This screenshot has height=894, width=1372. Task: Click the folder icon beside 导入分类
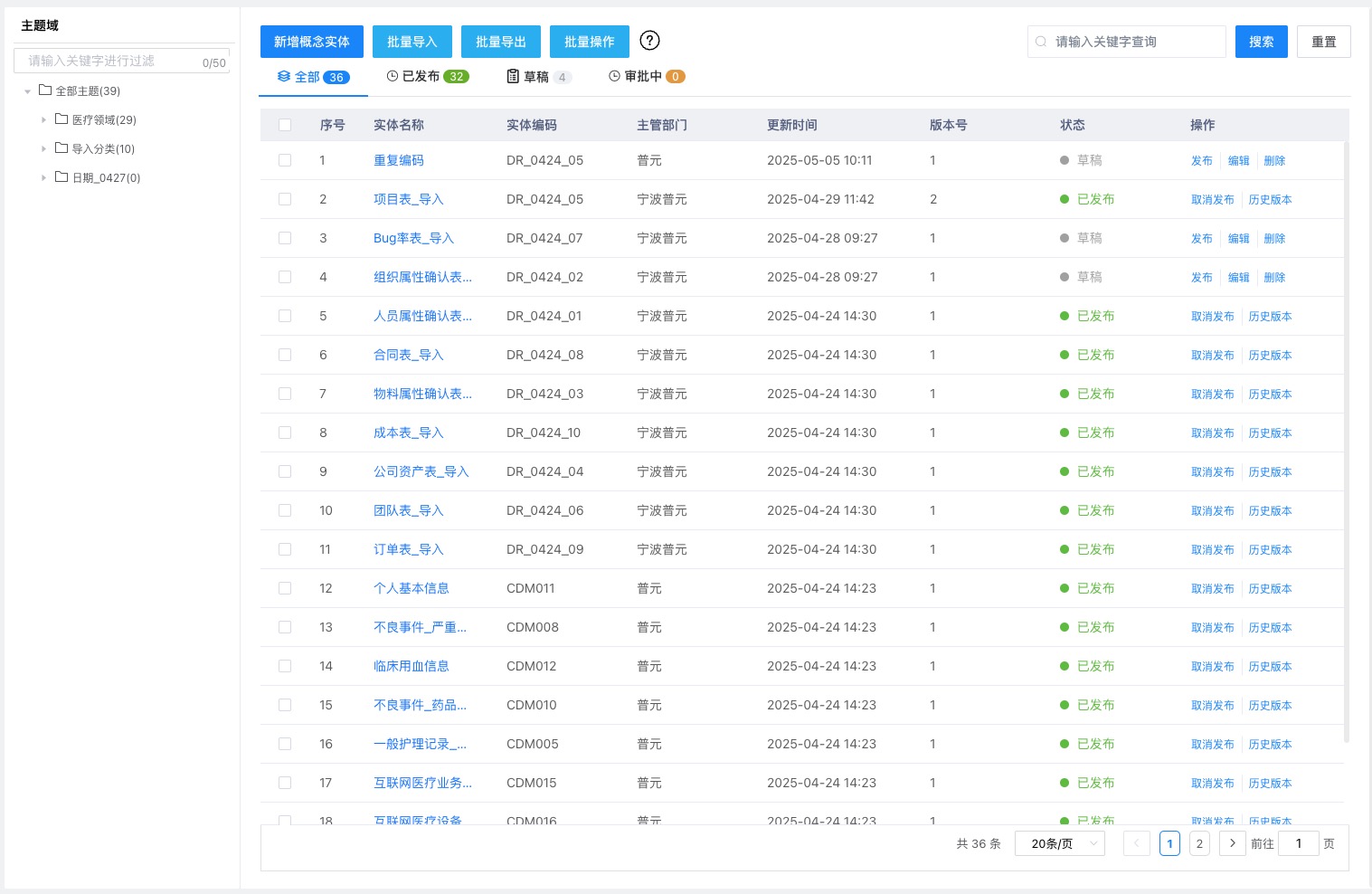point(61,148)
